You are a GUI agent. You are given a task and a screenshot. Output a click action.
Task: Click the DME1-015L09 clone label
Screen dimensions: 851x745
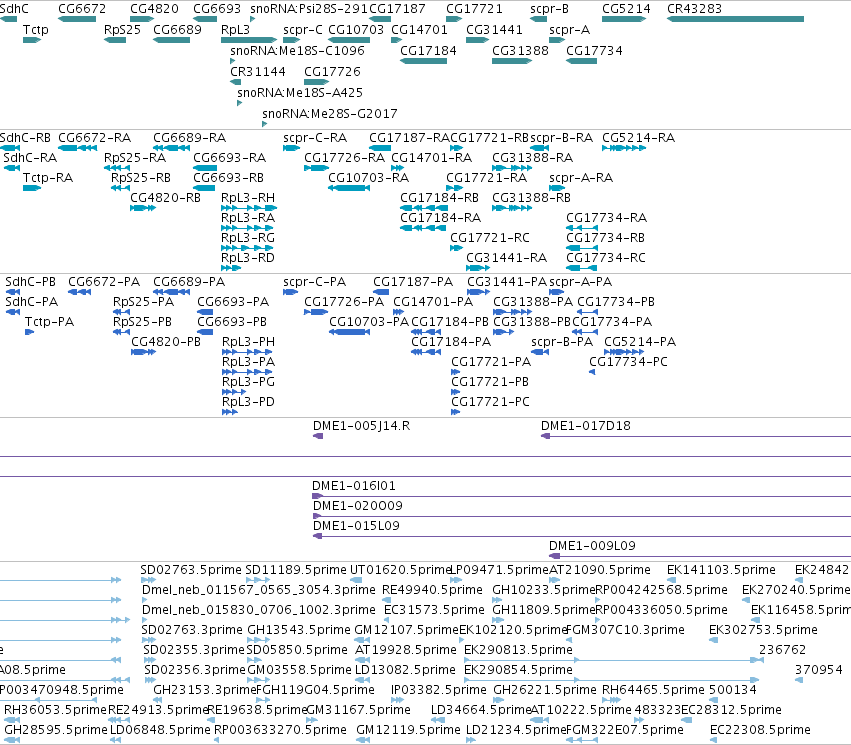pyautogui.click(x=356, y=526)
